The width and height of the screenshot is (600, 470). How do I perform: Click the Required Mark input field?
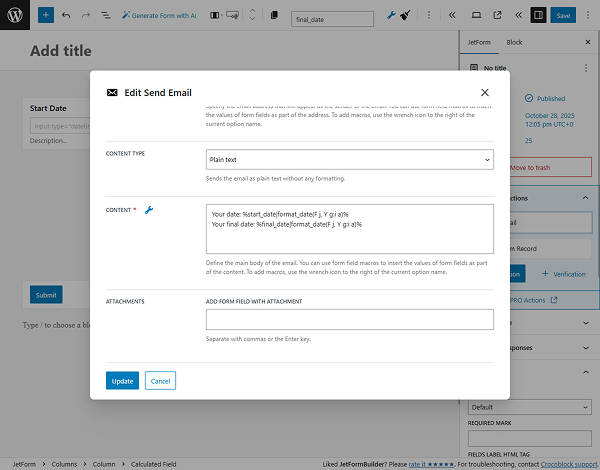[x=530, y=438]
